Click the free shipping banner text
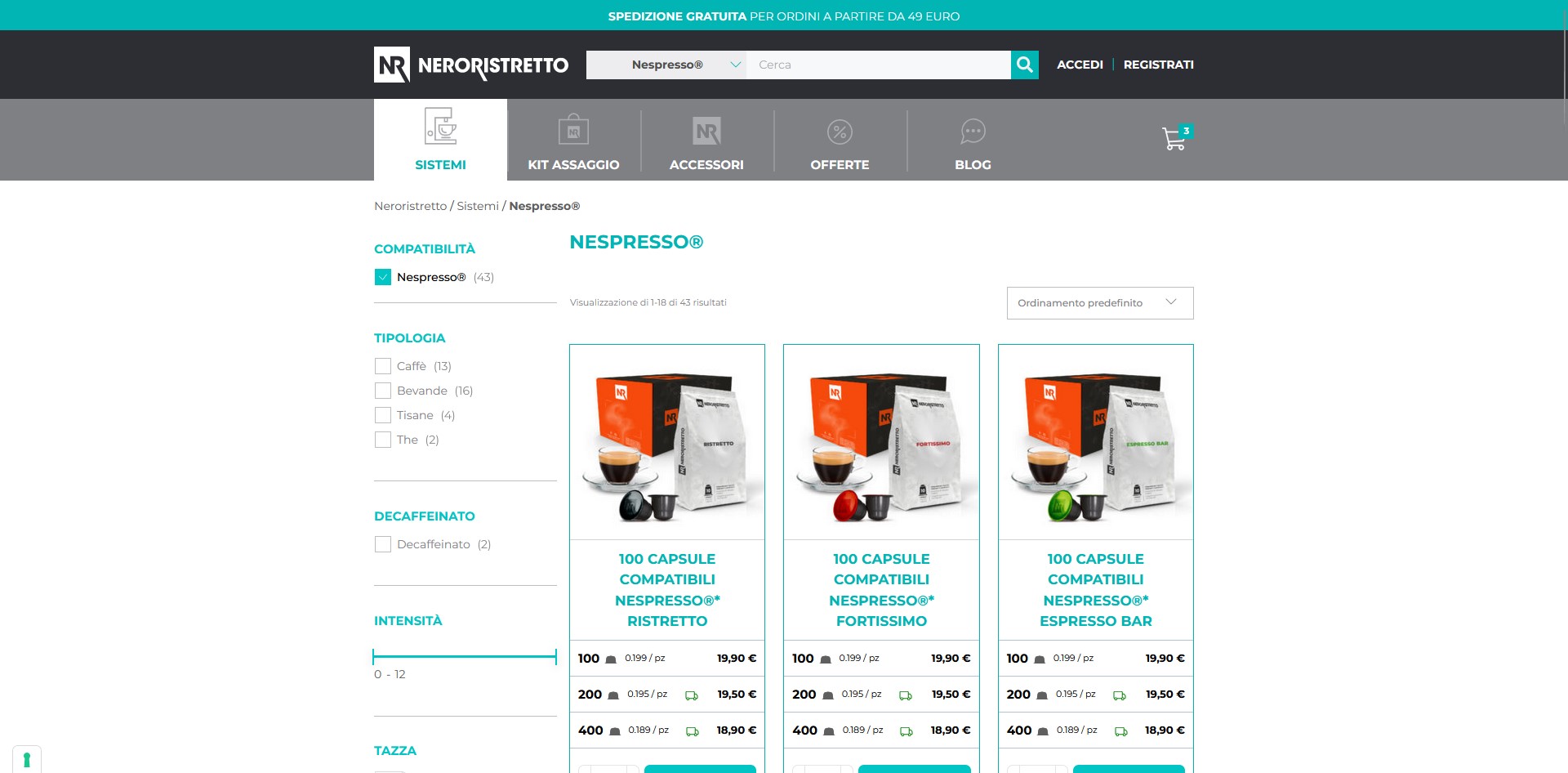The height and width of the screenshot is (773, 1568). pos(784,16)
